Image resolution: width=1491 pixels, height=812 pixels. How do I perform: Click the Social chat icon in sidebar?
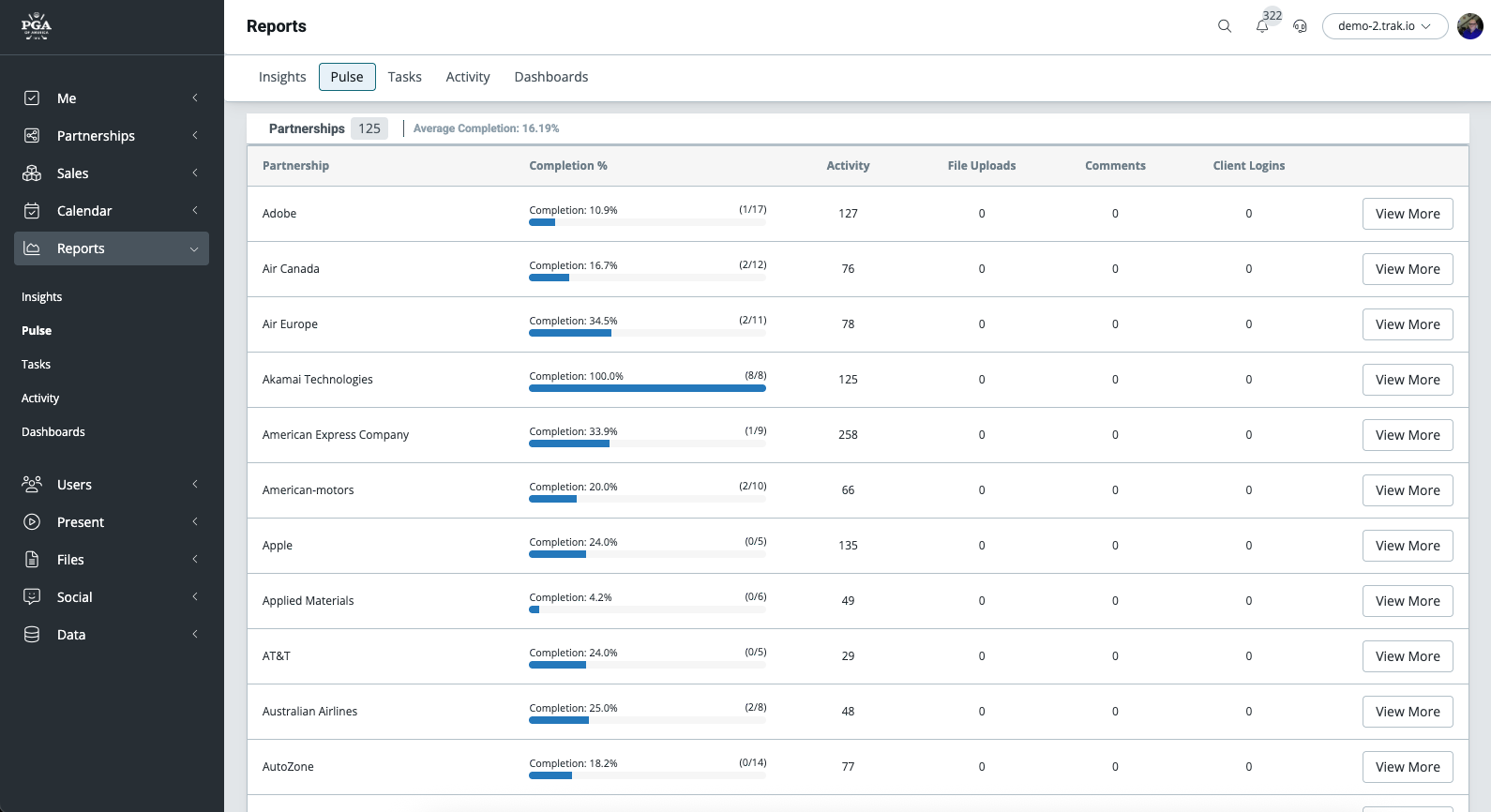32,596
